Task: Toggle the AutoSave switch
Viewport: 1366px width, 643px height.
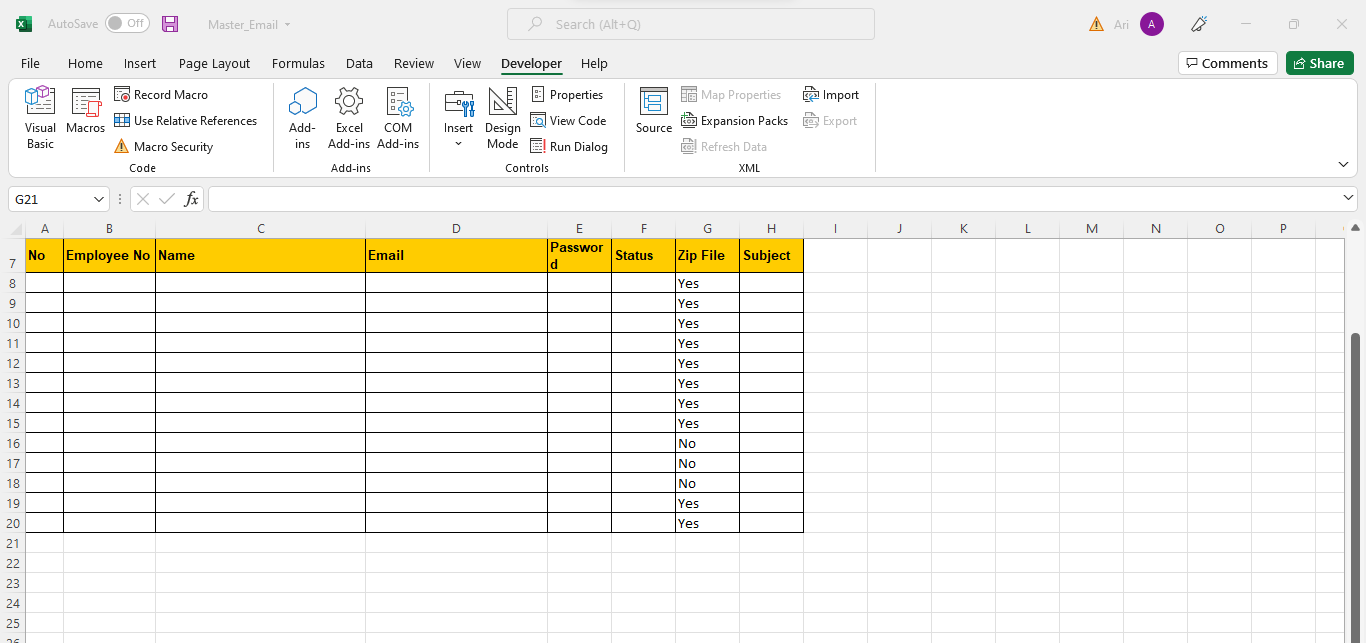Action: [127, 23]
